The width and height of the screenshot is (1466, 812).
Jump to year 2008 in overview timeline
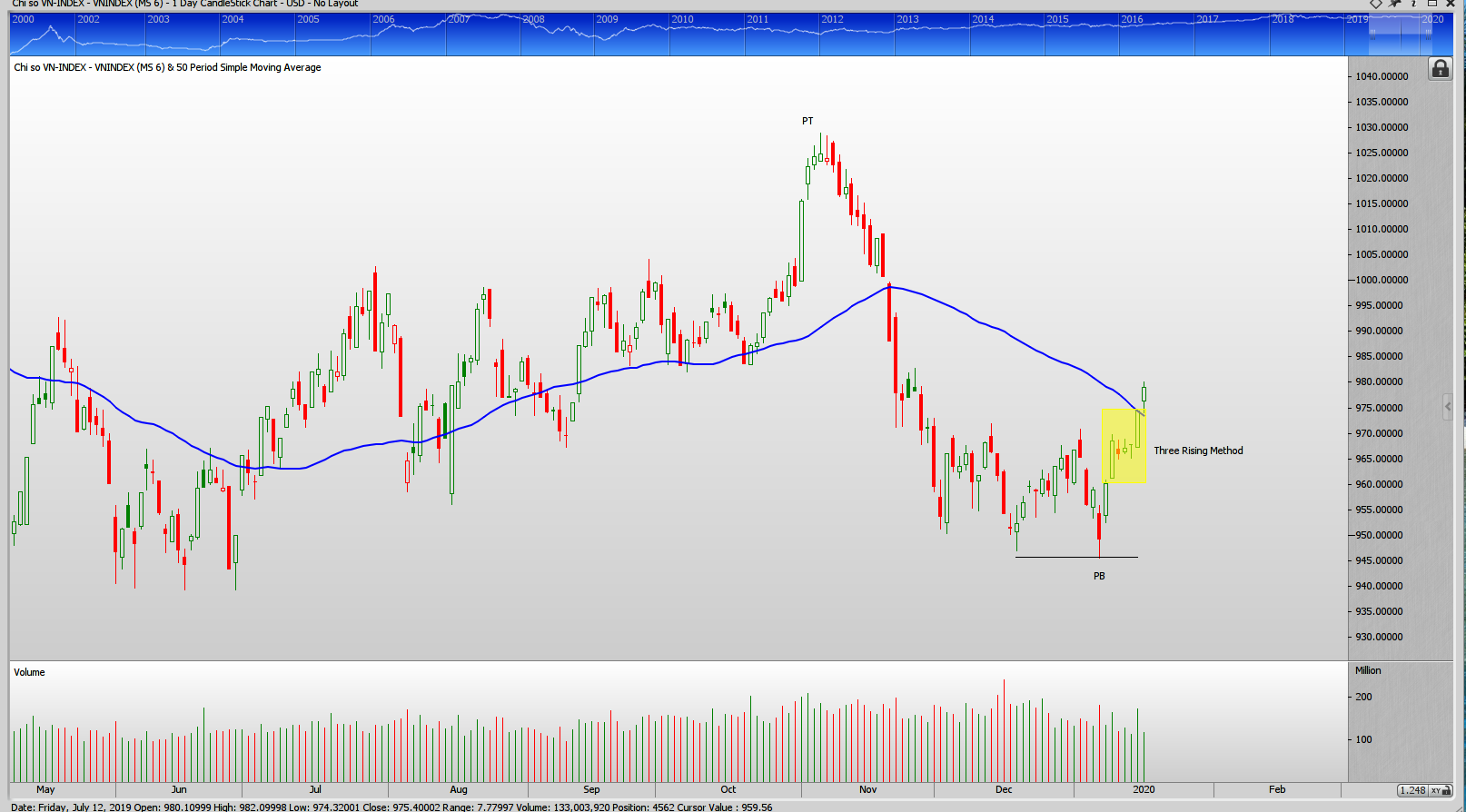coord(534,19)
